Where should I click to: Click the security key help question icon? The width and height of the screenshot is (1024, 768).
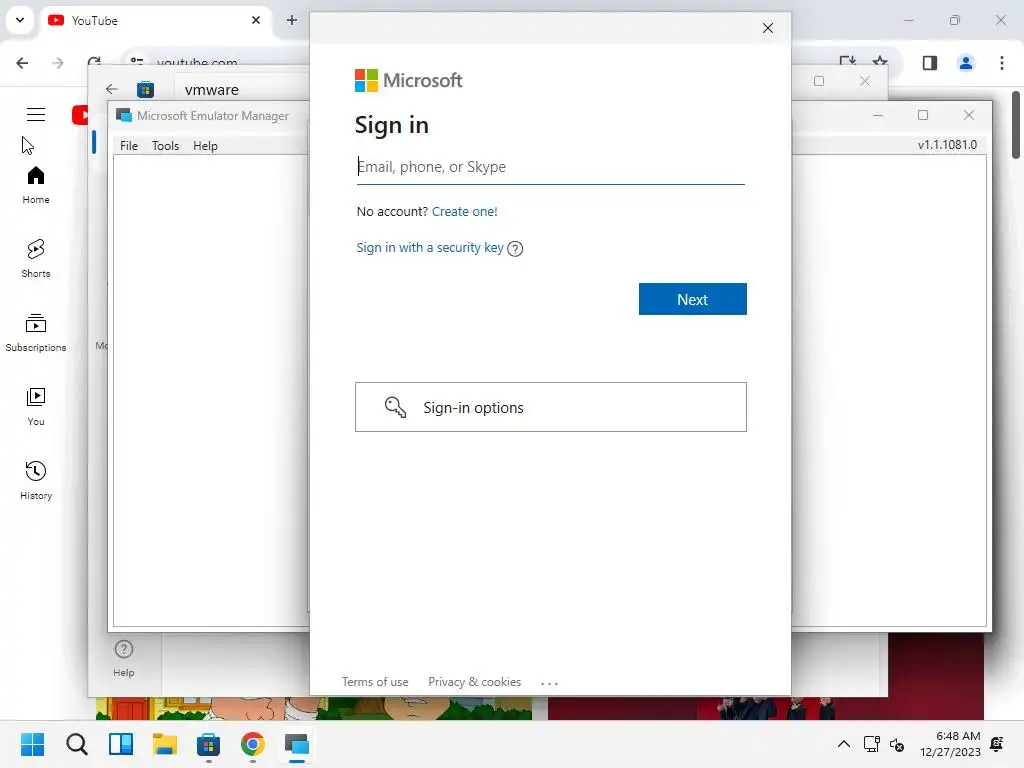[515, 249]
